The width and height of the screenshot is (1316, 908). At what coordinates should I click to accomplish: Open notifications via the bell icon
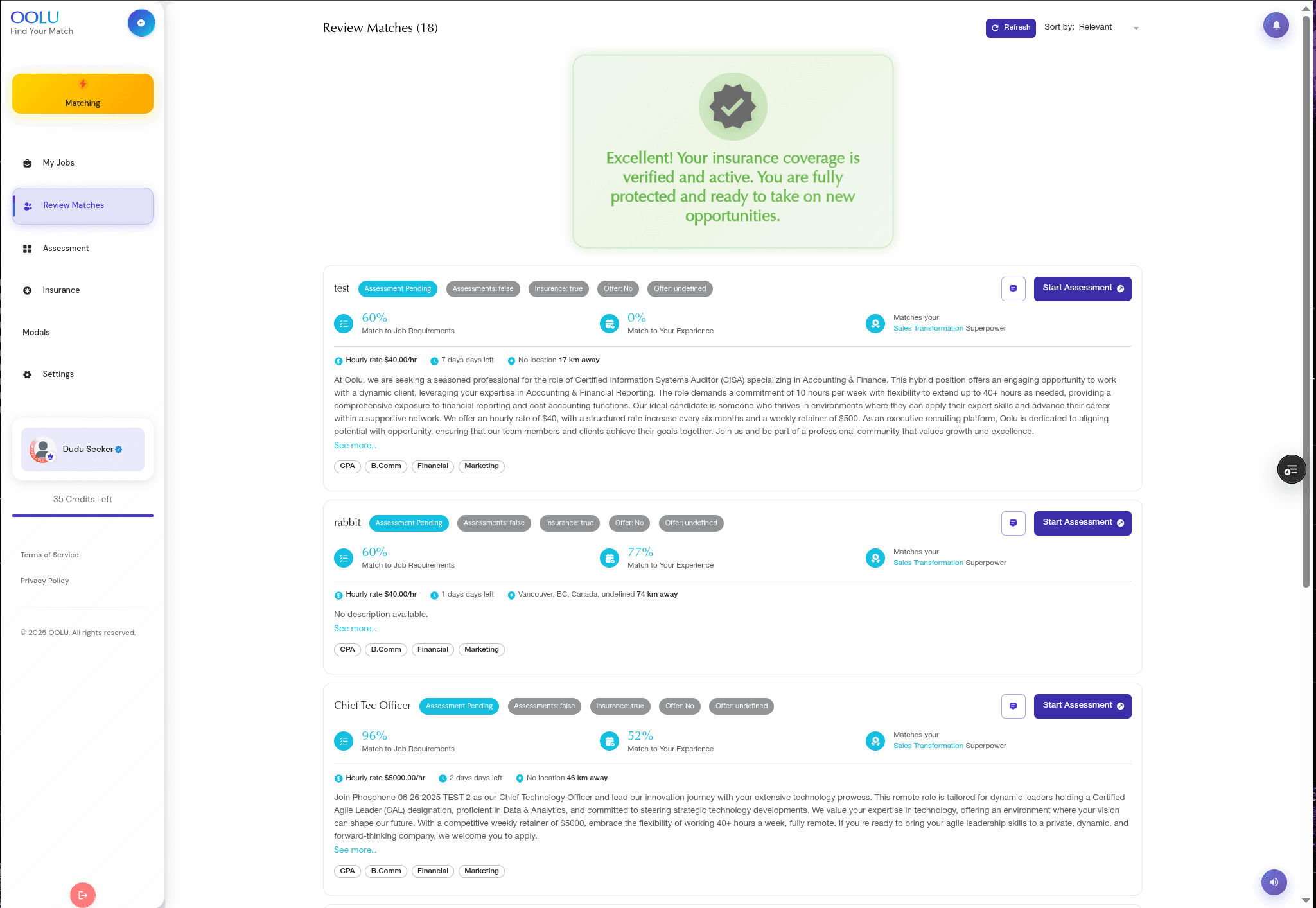click(1276, 24)
